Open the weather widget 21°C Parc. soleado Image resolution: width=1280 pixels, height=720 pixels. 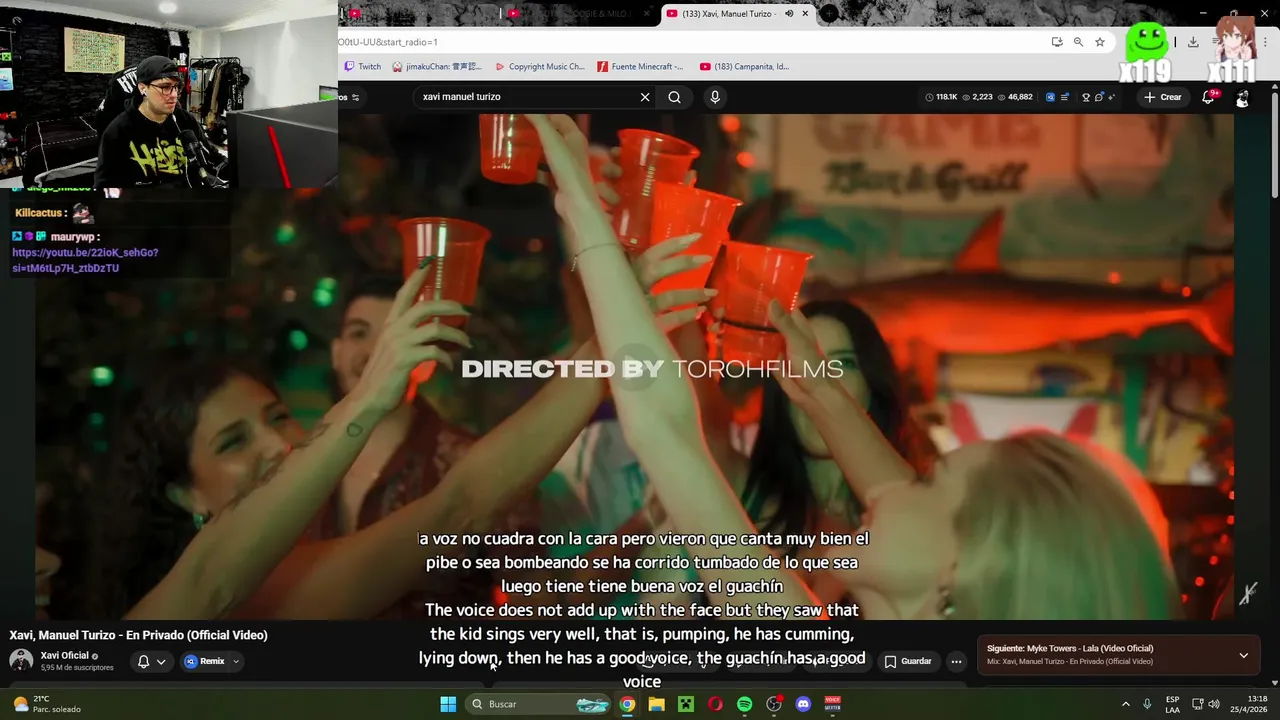point(47,704)
